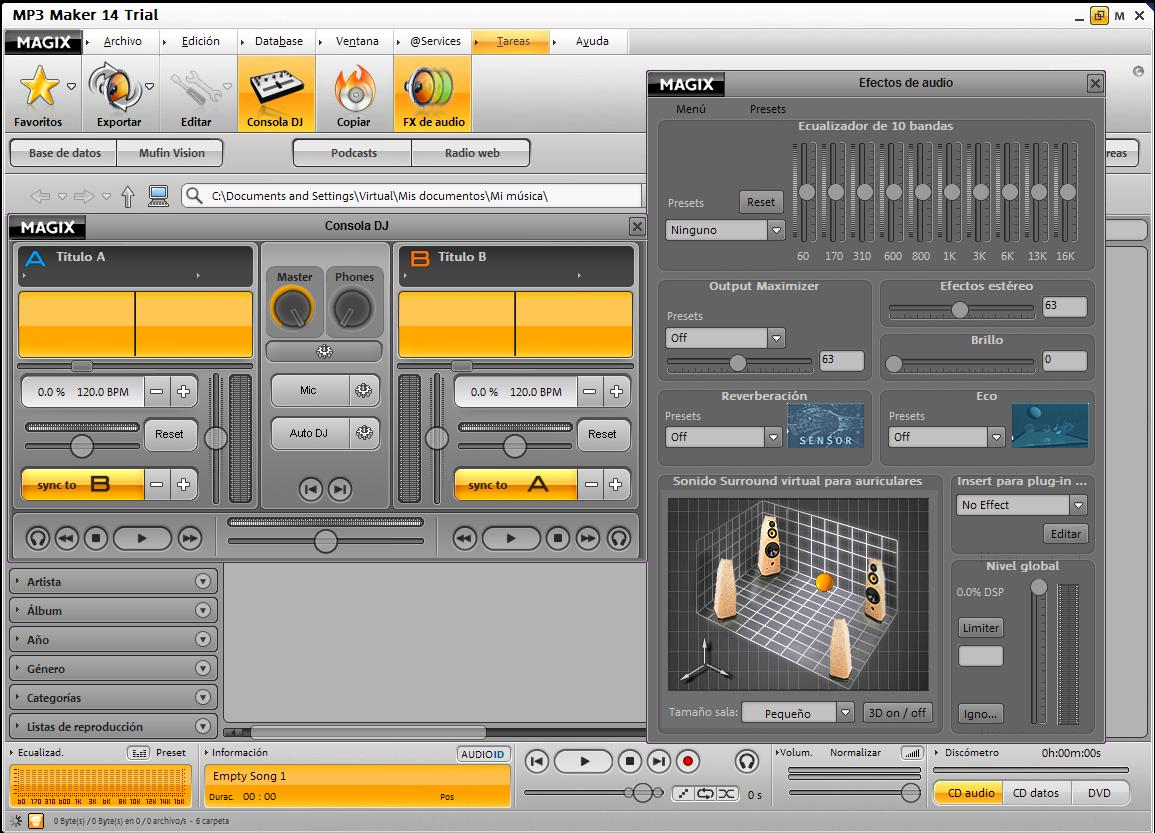Viewport: 1155px width, 833px height.
Task: Click the main transport stop button
Action: pyautogui.click(x=629, y=762)
